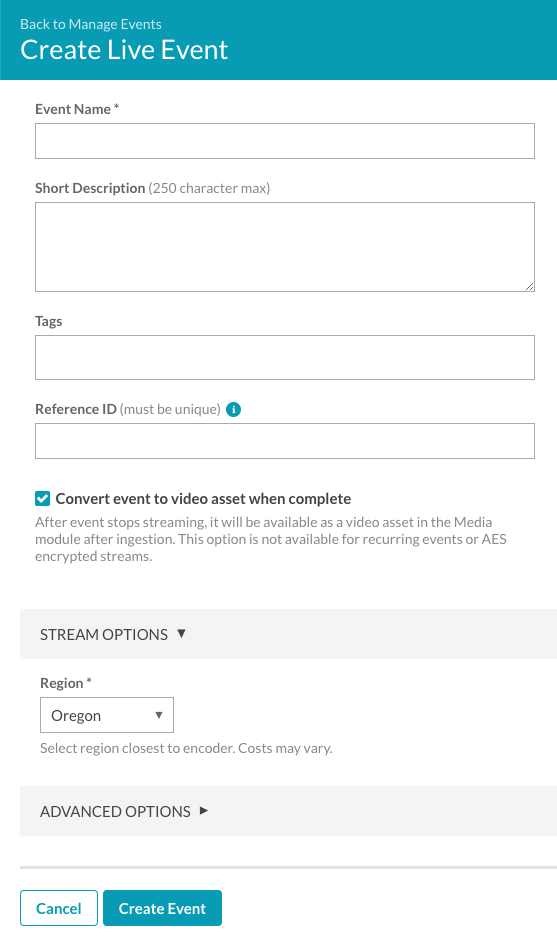This screenshot has height=945, width=557.
Task: Click the Create Live Event page heading
Action: click(x=124, y=50)
